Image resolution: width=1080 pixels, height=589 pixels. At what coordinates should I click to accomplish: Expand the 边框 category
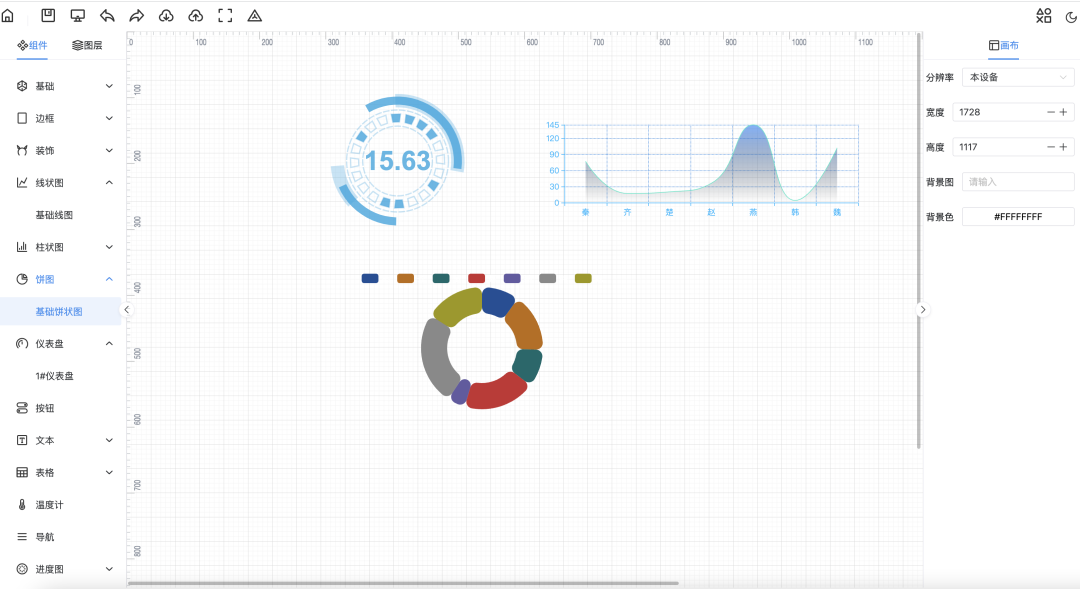point(64,118)
